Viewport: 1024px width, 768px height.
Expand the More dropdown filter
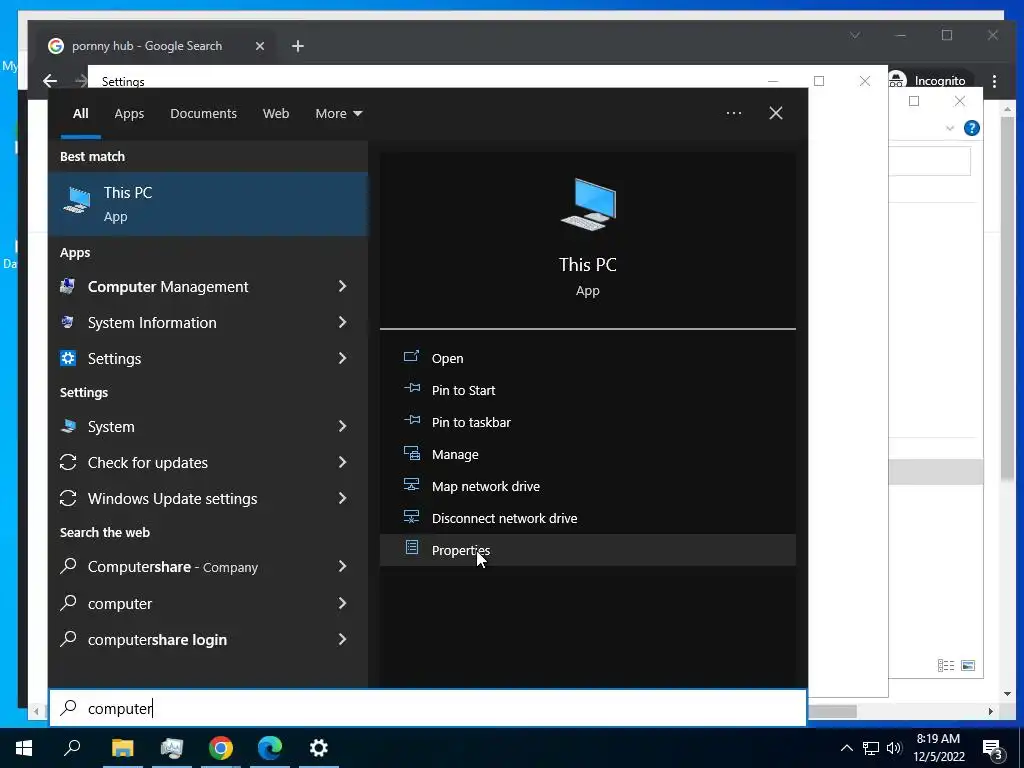coord(338,113)
